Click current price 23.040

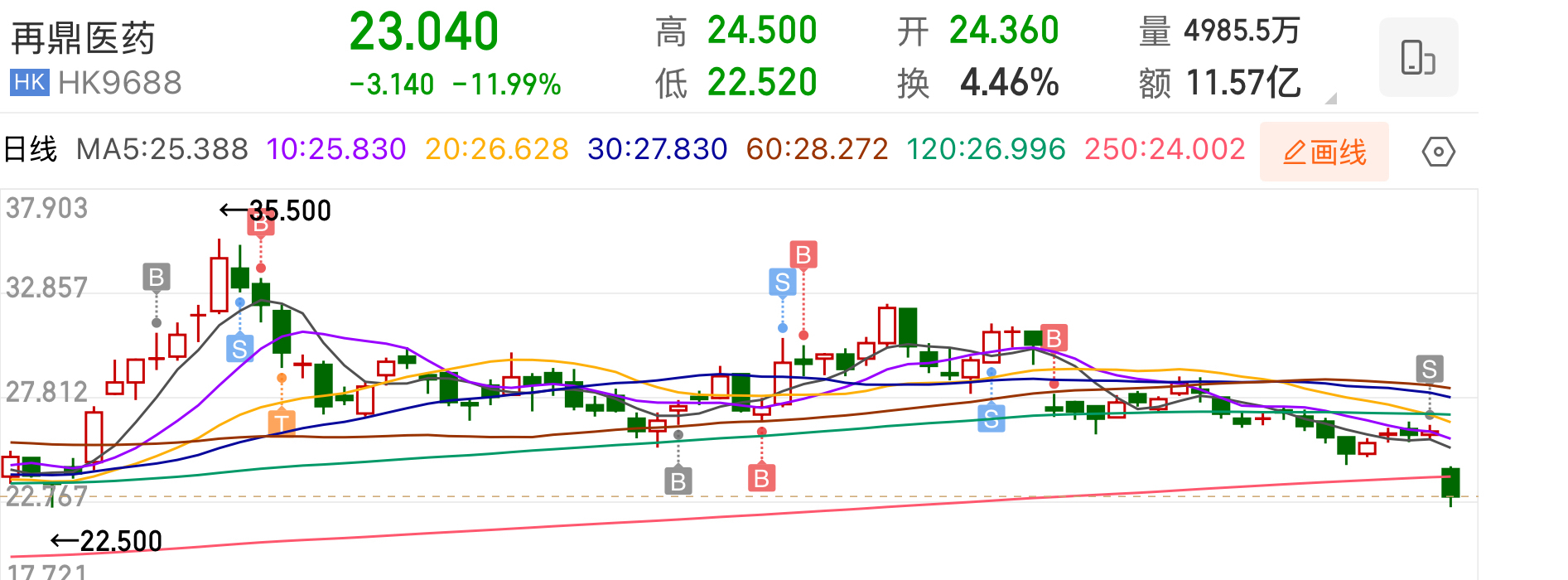(x=424, y=32)
